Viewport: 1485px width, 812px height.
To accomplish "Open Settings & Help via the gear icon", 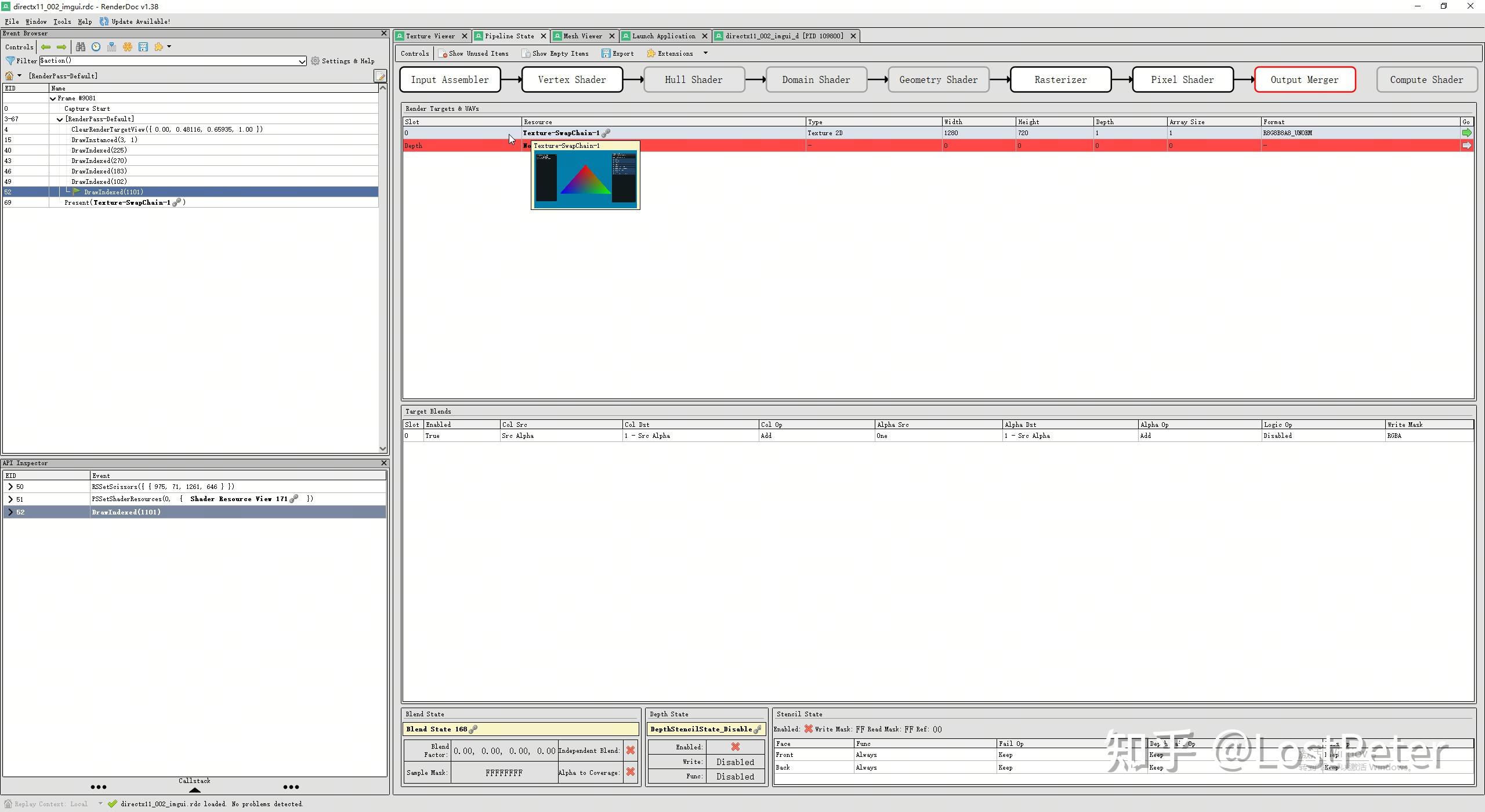I will pyautogui.click(x=315, y=60).
